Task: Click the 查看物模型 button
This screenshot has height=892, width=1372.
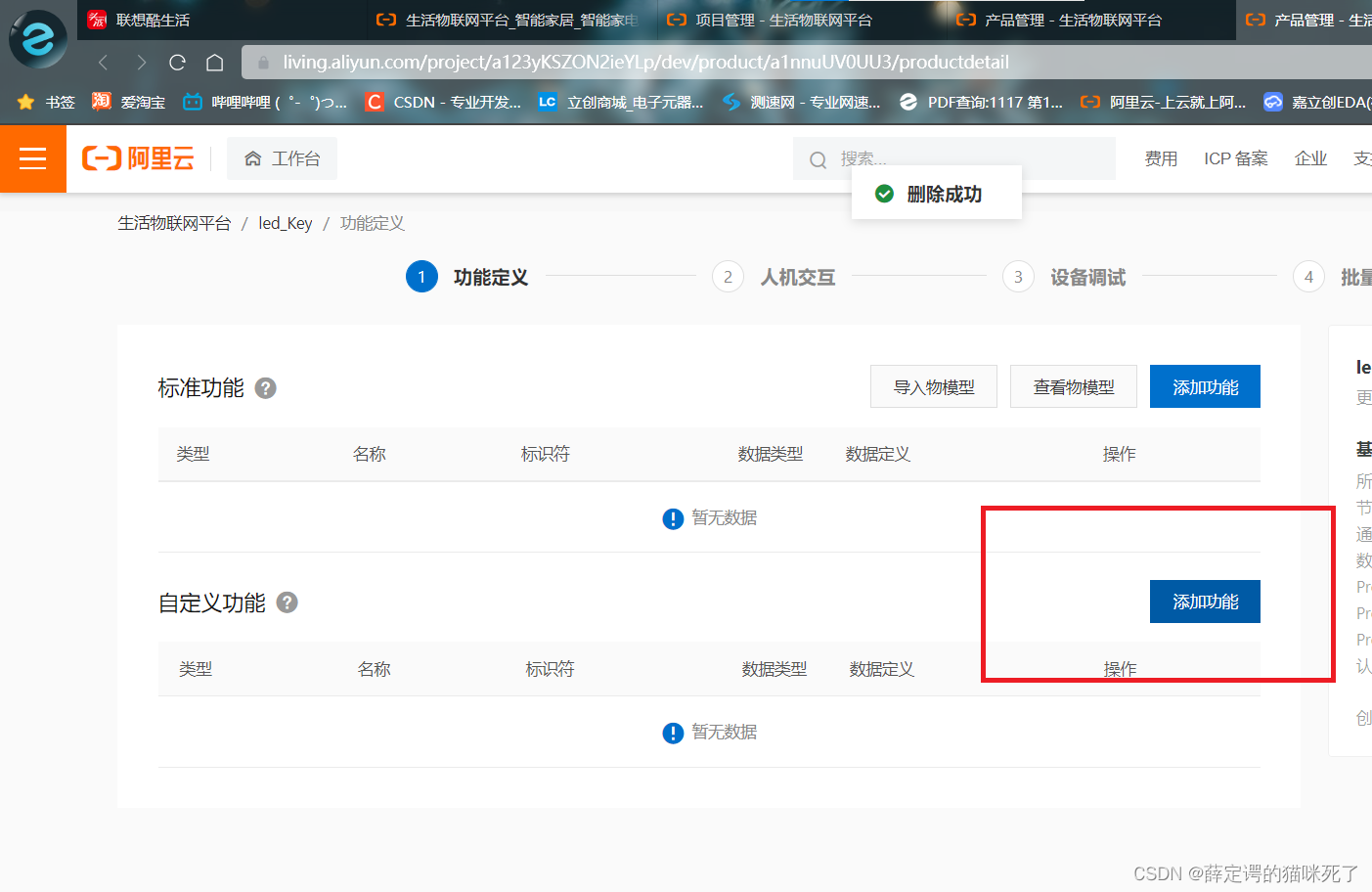Action: [x=1074, y=386]
